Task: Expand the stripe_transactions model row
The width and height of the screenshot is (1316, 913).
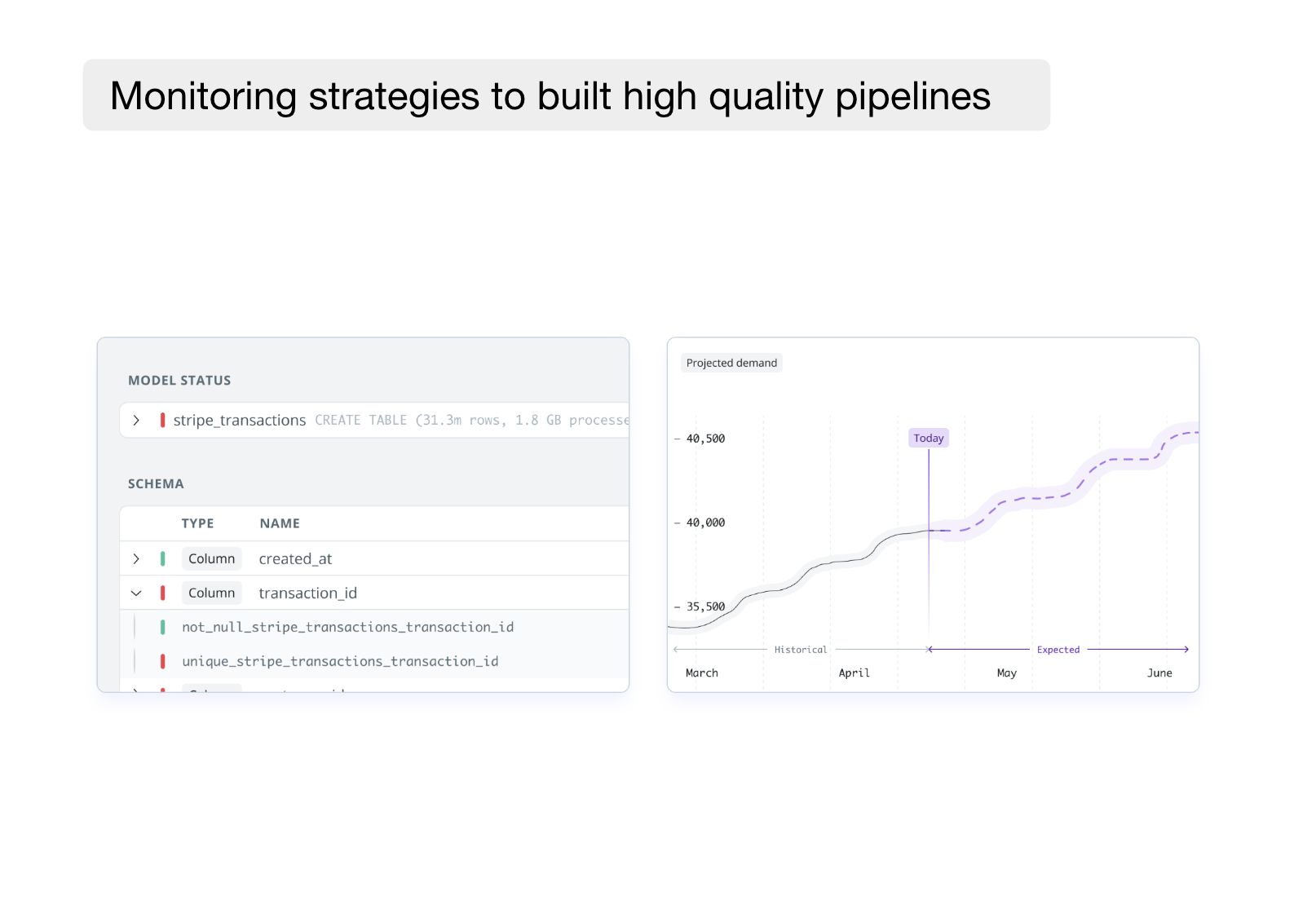Action: [x=136, y=421]
